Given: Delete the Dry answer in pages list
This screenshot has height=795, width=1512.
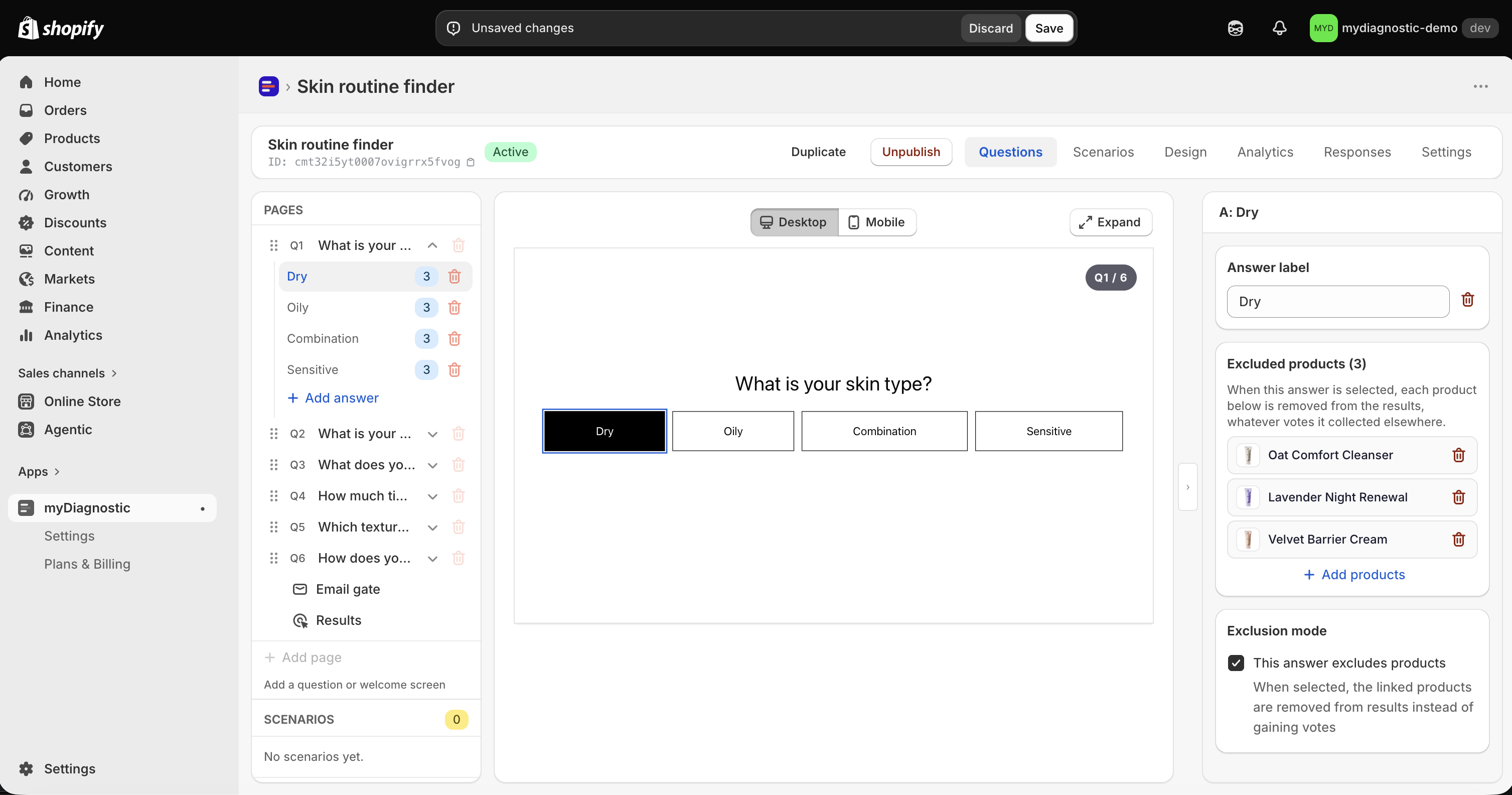Looking at the screenshot, I should tap(455, 277).
